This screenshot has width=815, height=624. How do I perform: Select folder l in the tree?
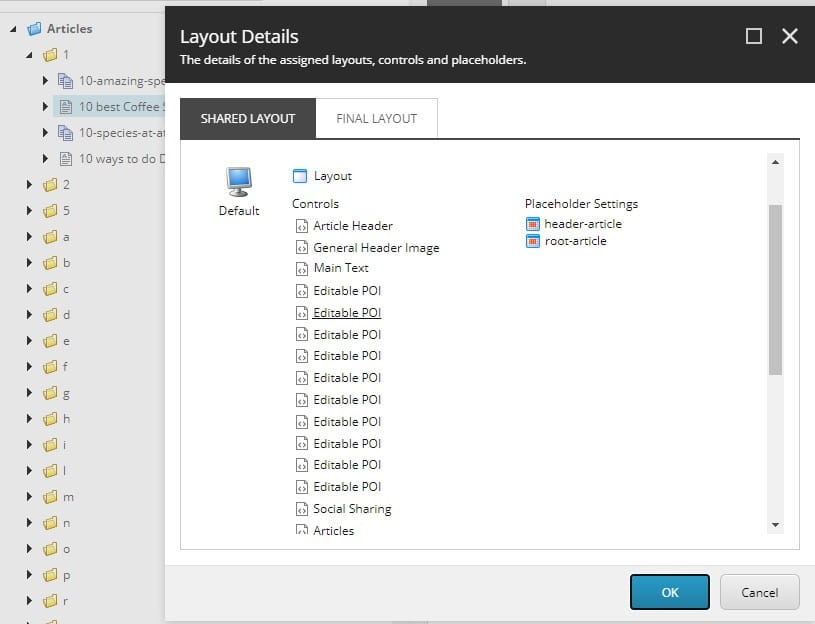coord(64,471)
